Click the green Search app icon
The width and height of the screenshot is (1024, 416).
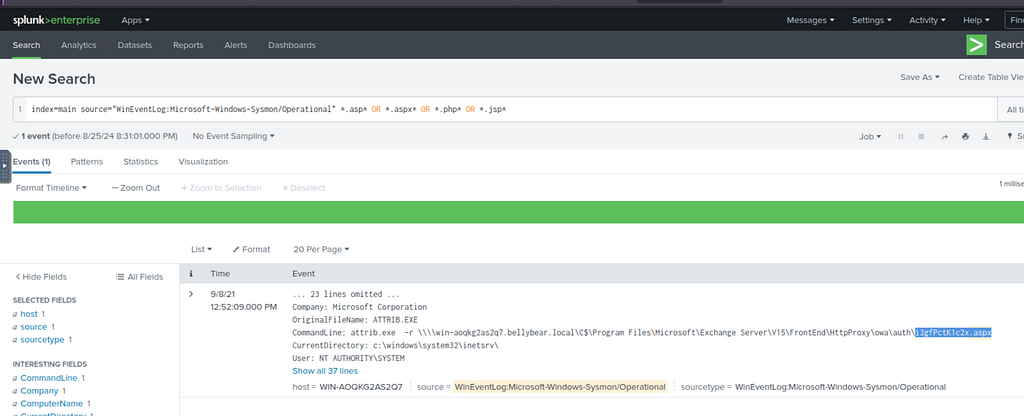[x=976, y=44]
